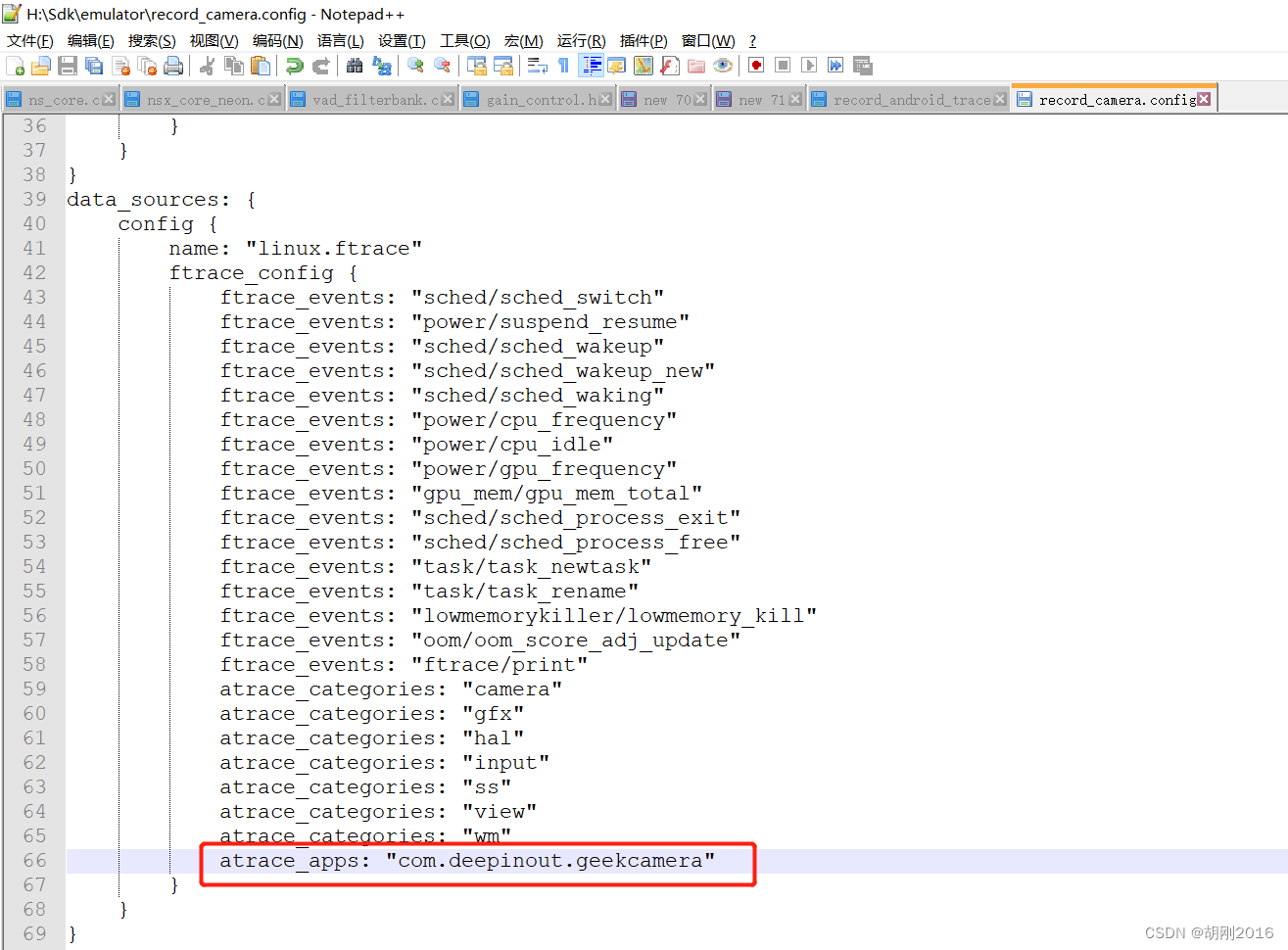Close the new 70 tab

700,100
